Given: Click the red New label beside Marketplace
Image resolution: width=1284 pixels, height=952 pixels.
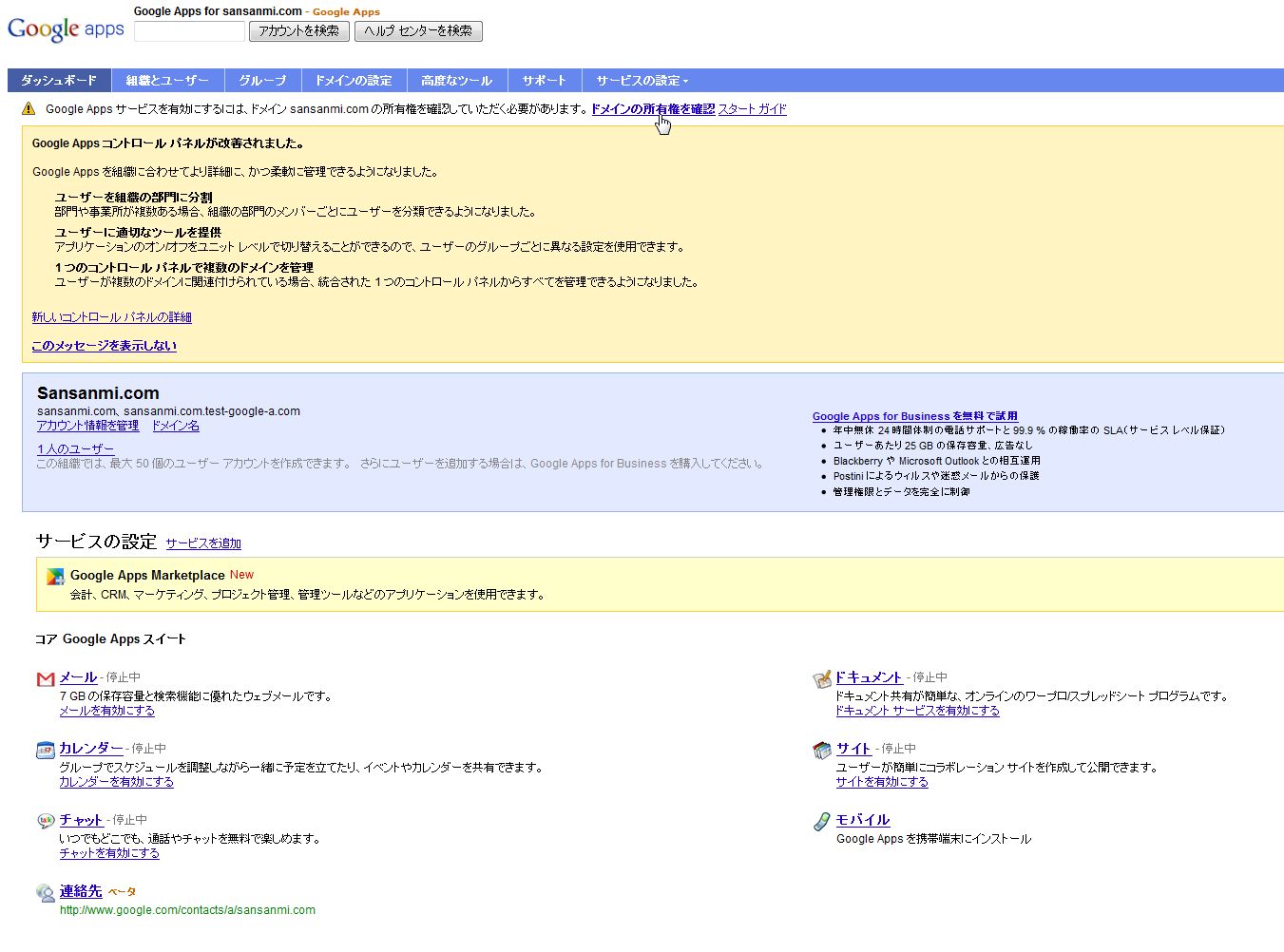Looking at the screenshot, I should [x=241, y=575].
